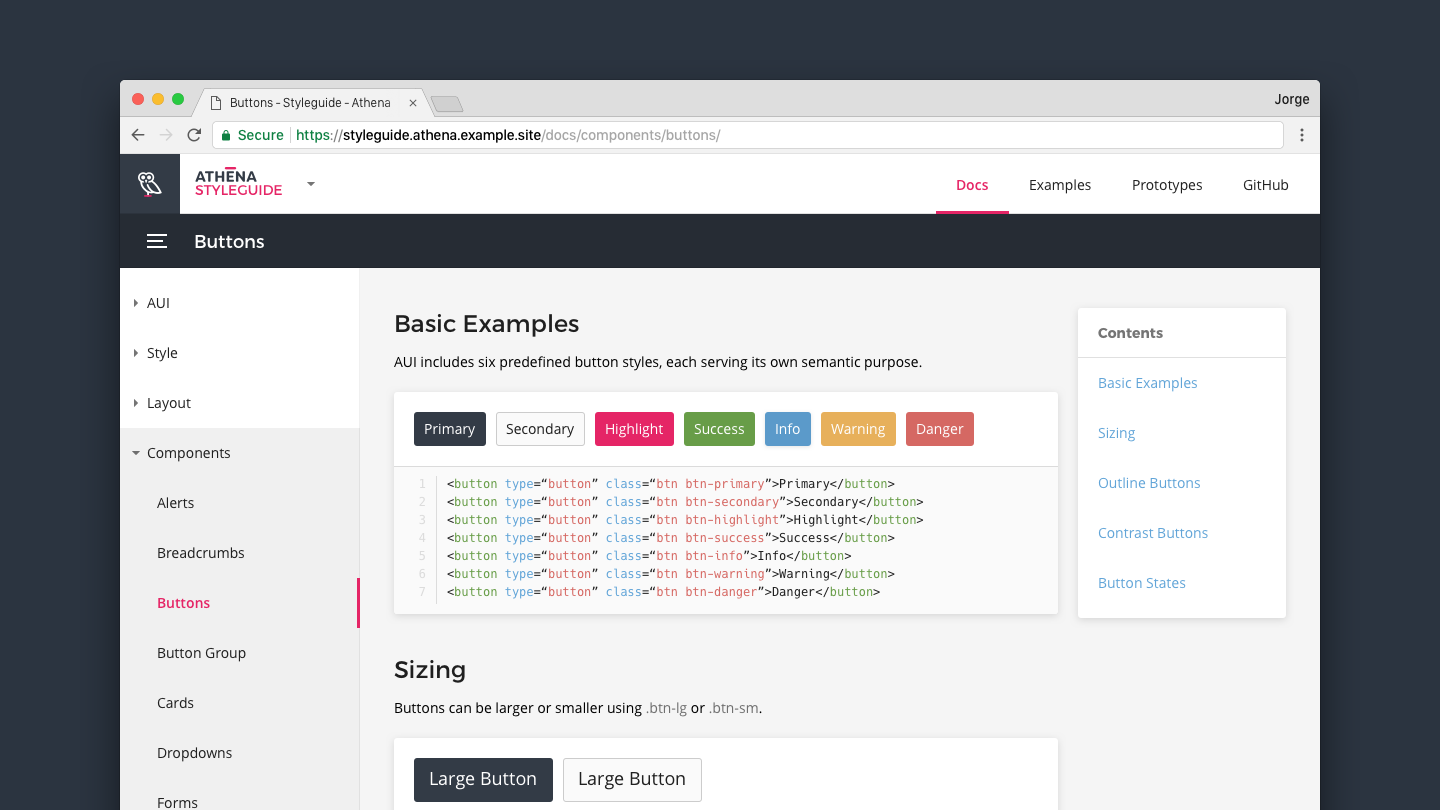Click the browser back arrow
The image size is (1440, 810).
[138, 135]
